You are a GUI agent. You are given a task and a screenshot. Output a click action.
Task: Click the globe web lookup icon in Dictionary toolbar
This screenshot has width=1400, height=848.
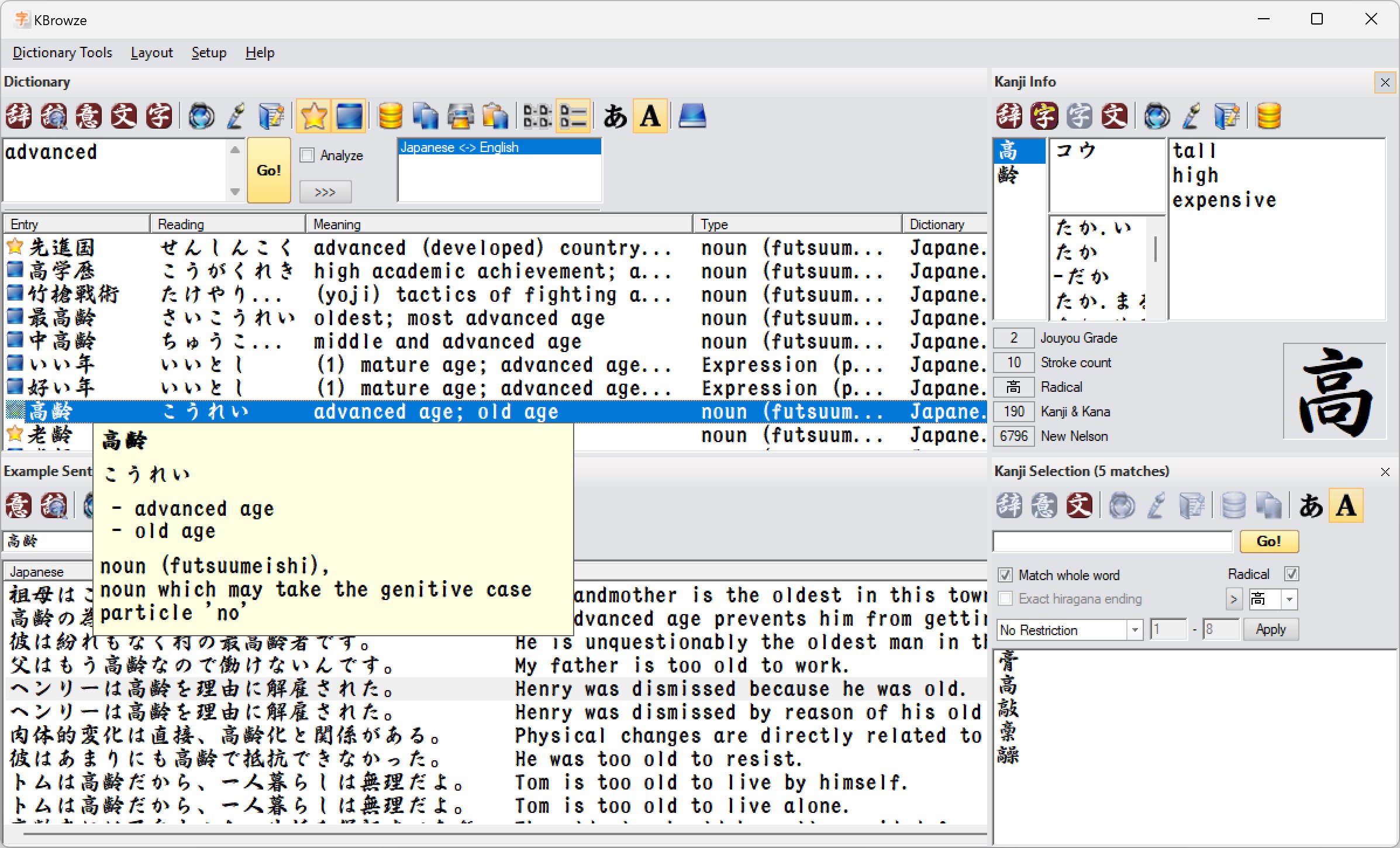201,116
